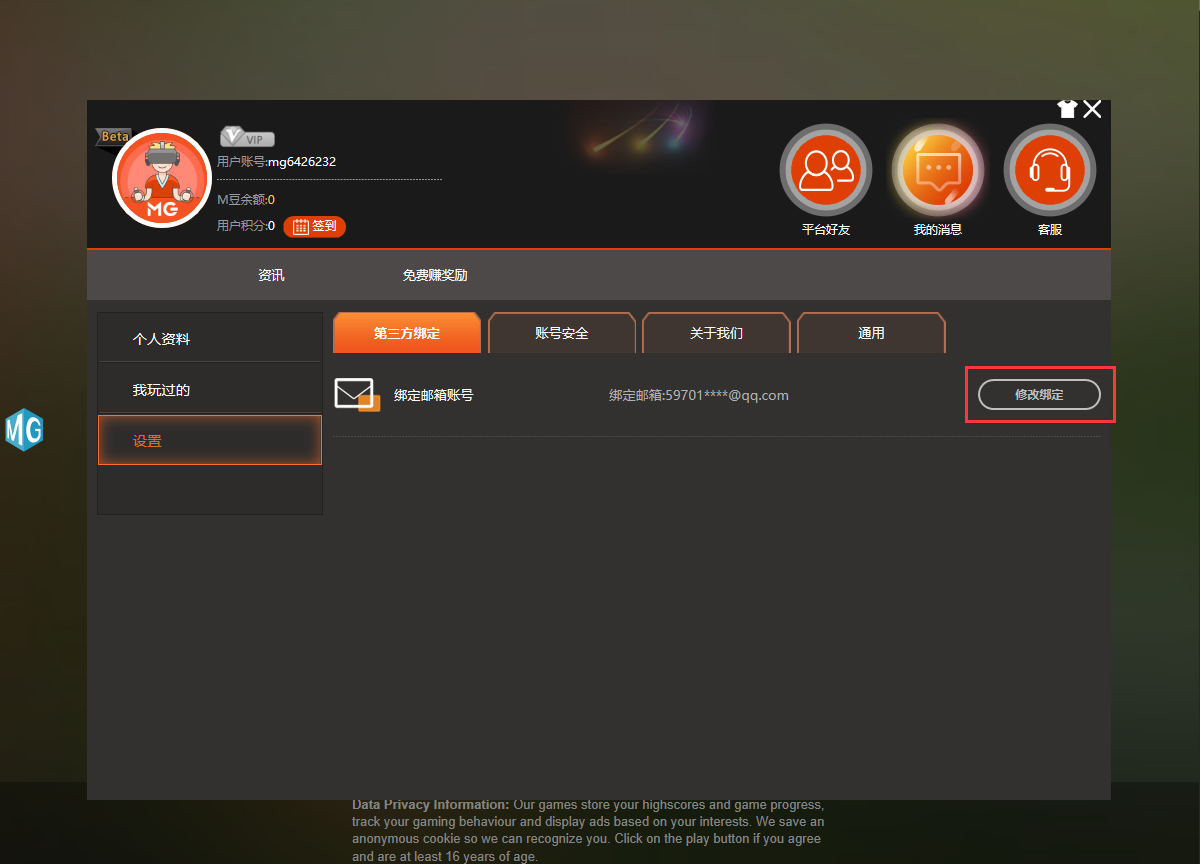Select 个人资料 in the sidebar
The image size is (1200, 864).
point(209,339)
